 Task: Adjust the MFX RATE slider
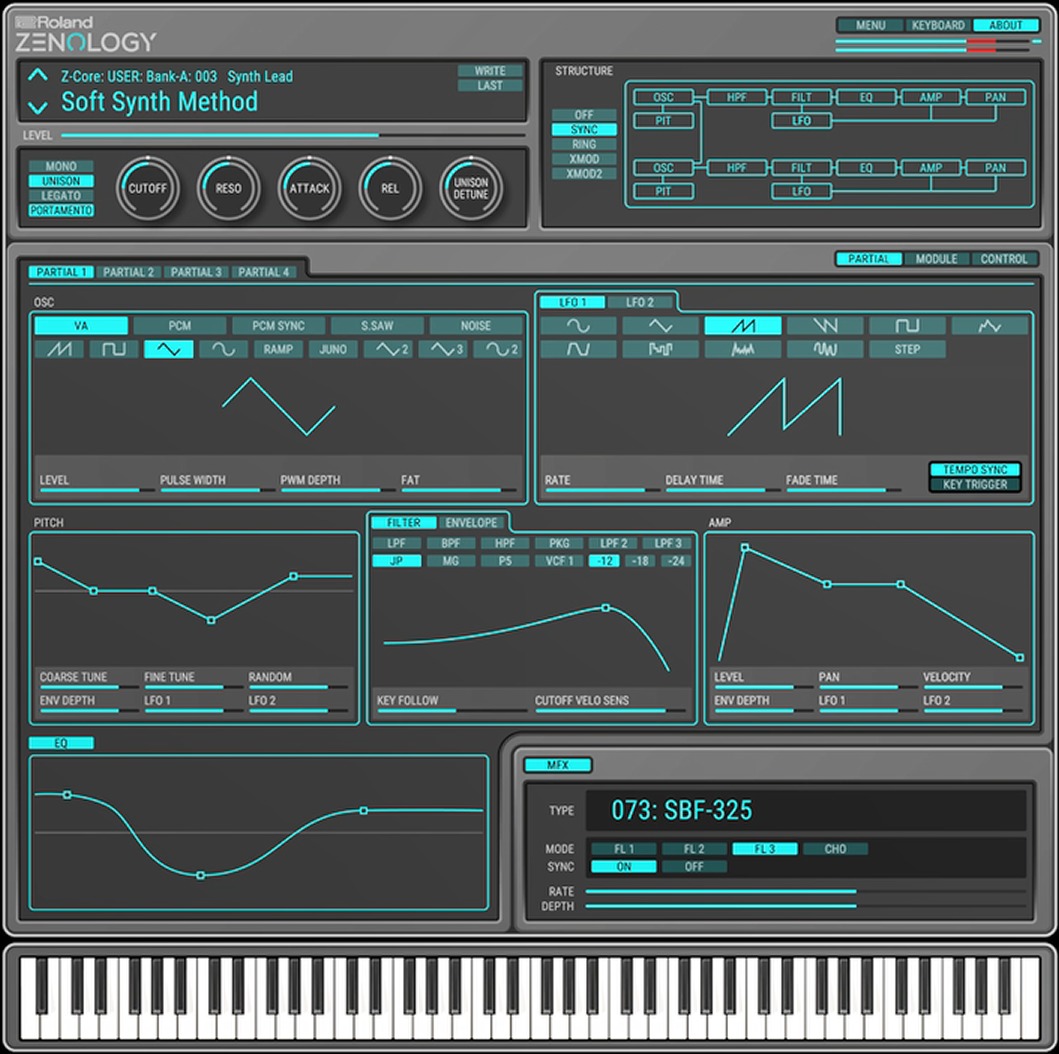806,891
